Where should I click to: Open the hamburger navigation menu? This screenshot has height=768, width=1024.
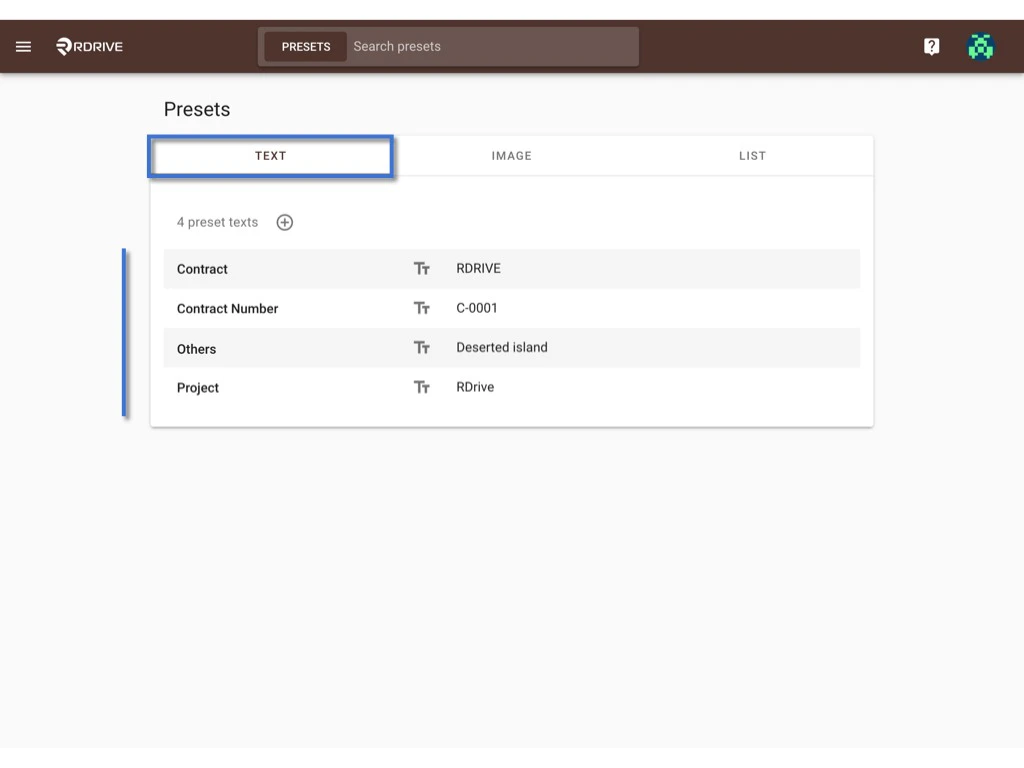click(23, 46)
